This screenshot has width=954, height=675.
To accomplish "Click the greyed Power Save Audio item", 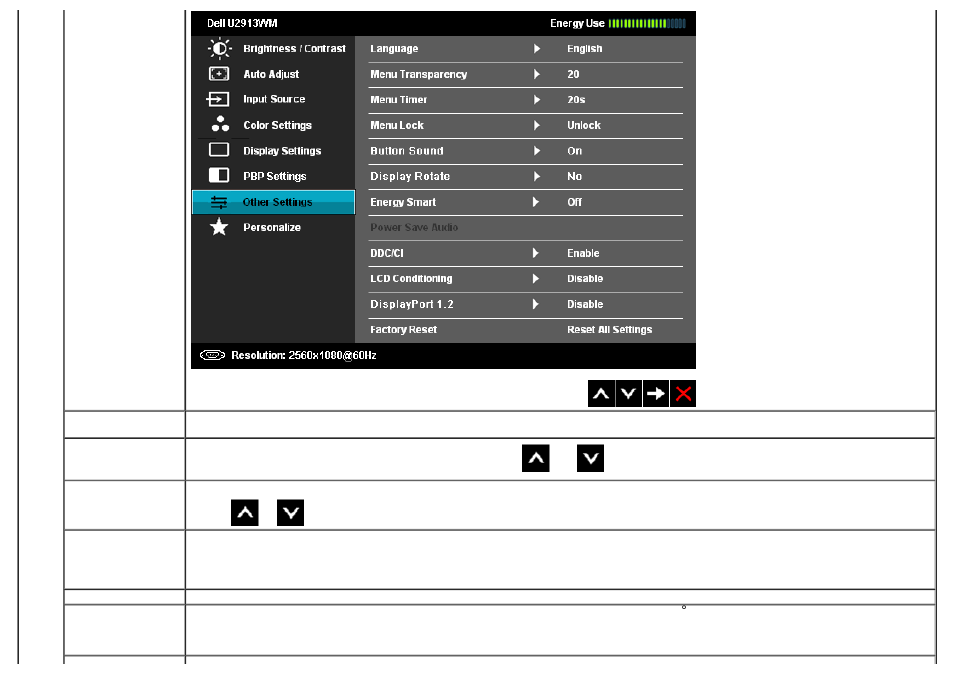I will click(x=414, y=227).
